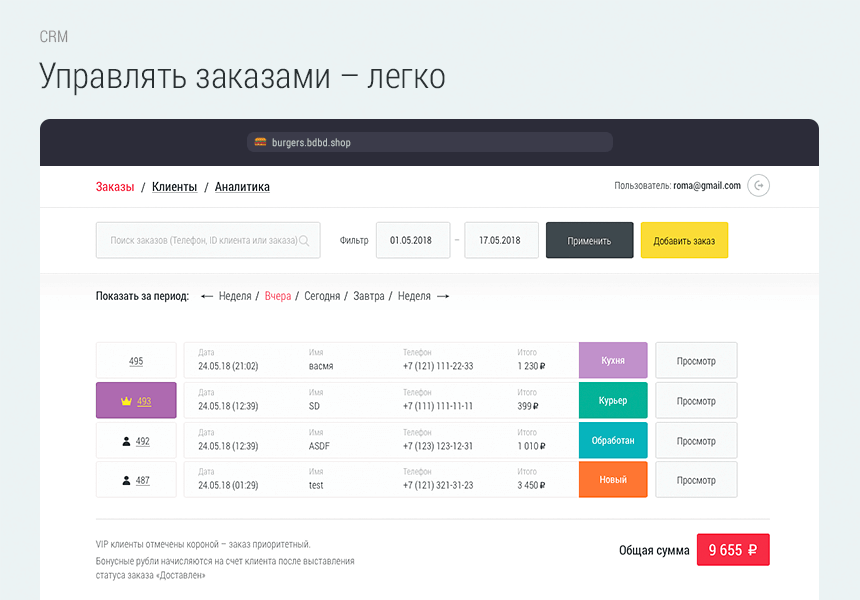Screen dimensions: 860x600
Task: Log out via the exit arrow icon
Action: (757, 186)
